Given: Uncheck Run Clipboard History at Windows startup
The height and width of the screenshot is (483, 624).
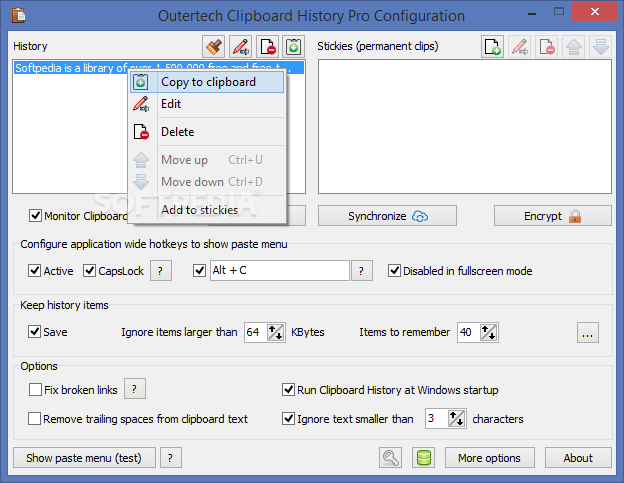Looking at the screenshot, I should point(288,390).
